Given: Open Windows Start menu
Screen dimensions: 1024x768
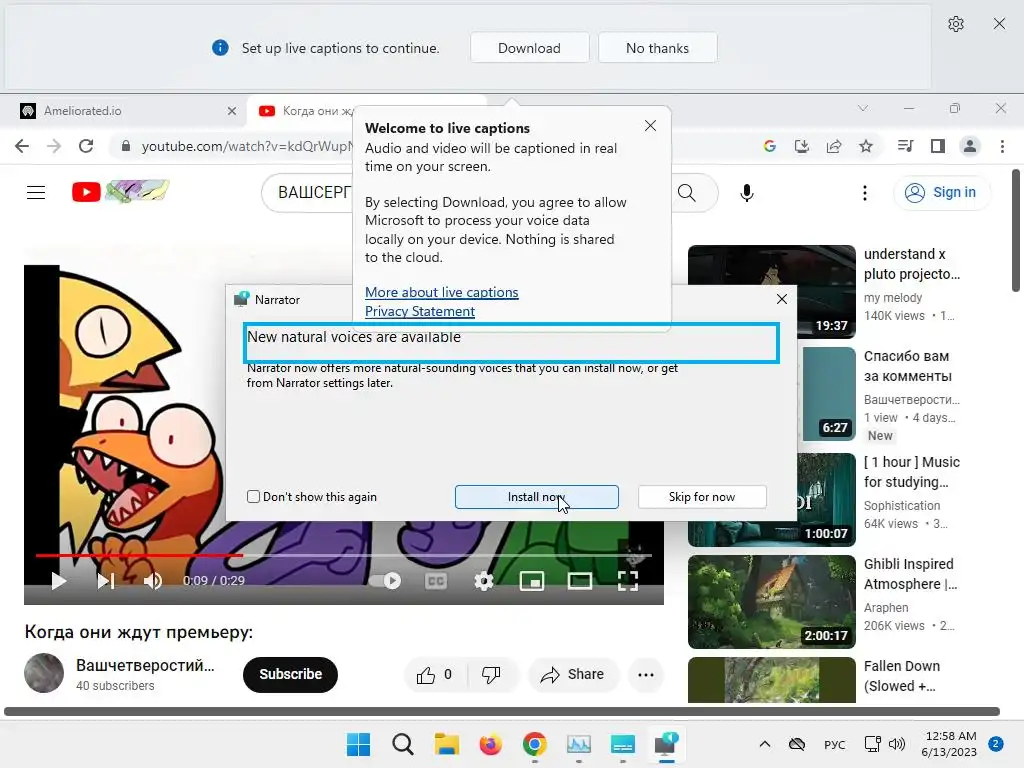Looking at the screenshot, I should [x=359, y=744].
